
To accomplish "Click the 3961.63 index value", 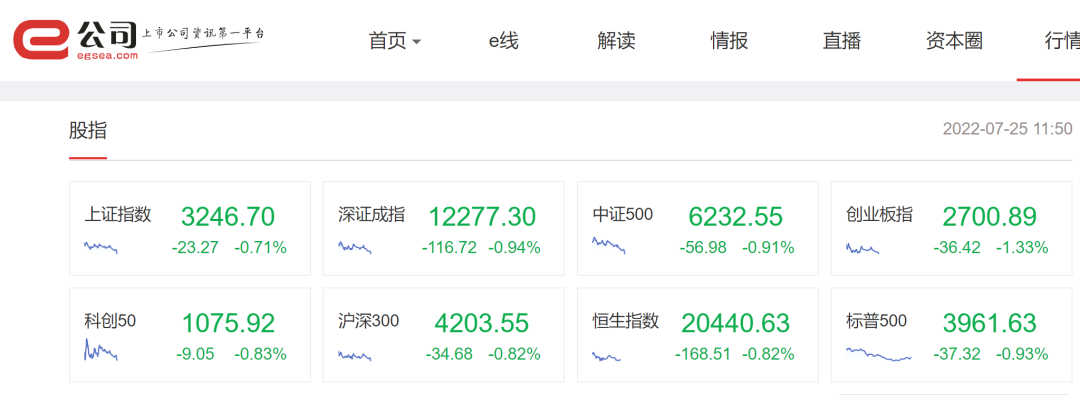I will coord(990,323).
